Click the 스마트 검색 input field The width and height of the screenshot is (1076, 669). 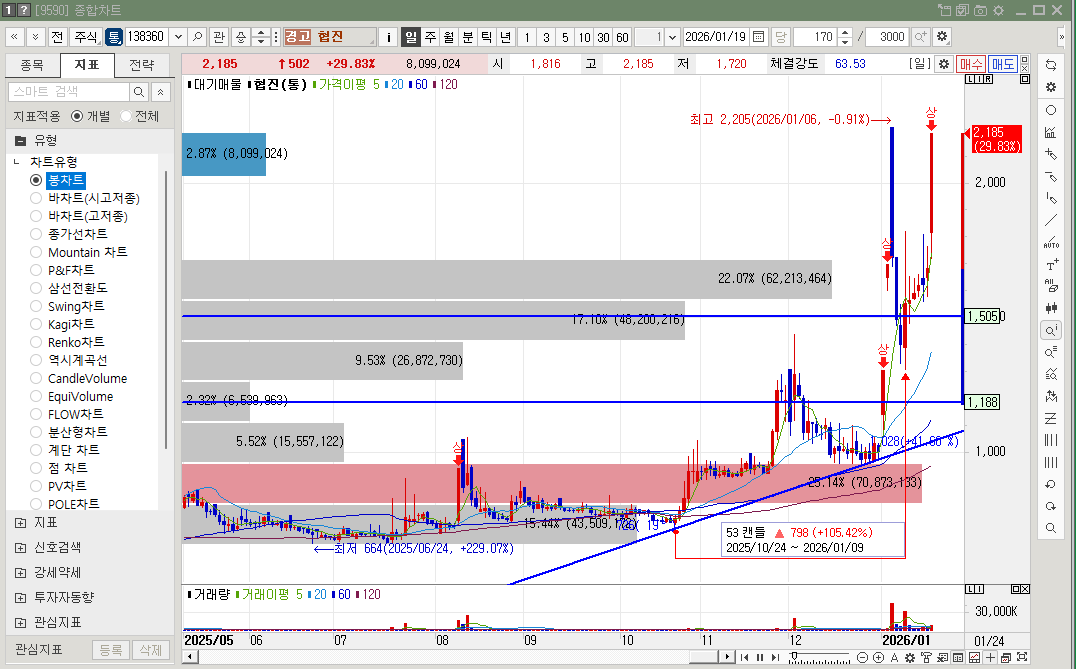69,92
